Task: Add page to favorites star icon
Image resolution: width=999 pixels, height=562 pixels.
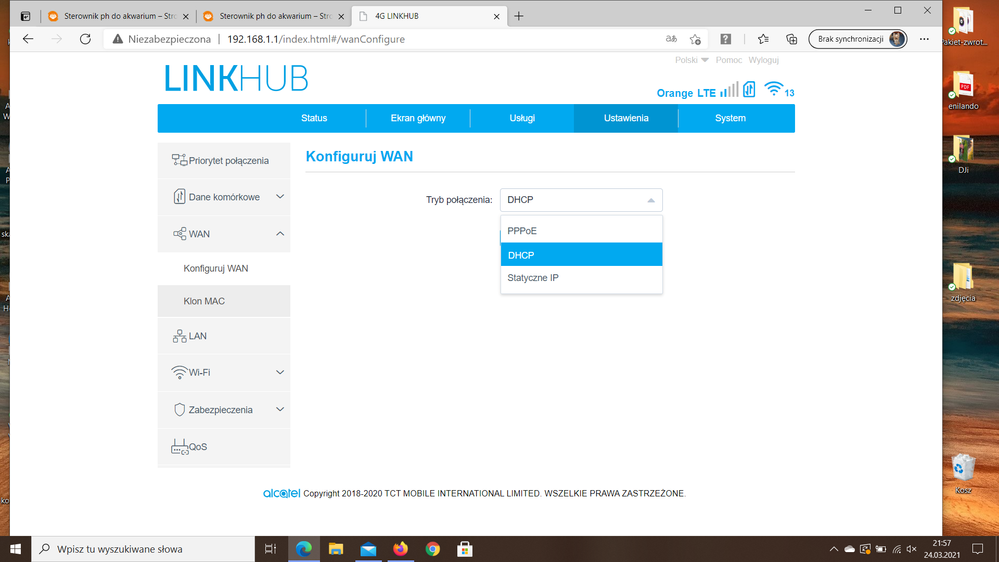Action: point(695,39)
